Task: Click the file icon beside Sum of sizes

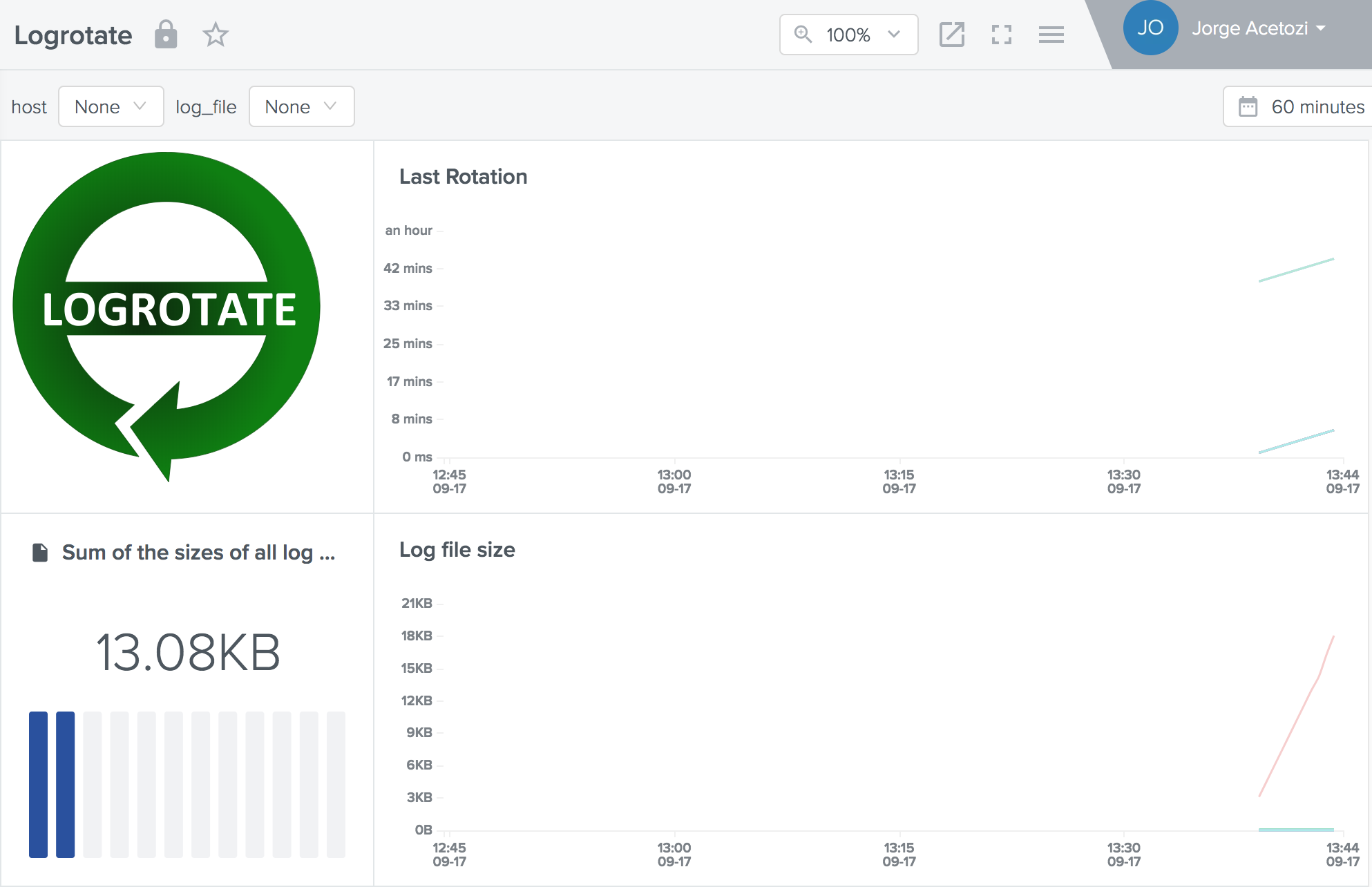Action: [40, 553]
